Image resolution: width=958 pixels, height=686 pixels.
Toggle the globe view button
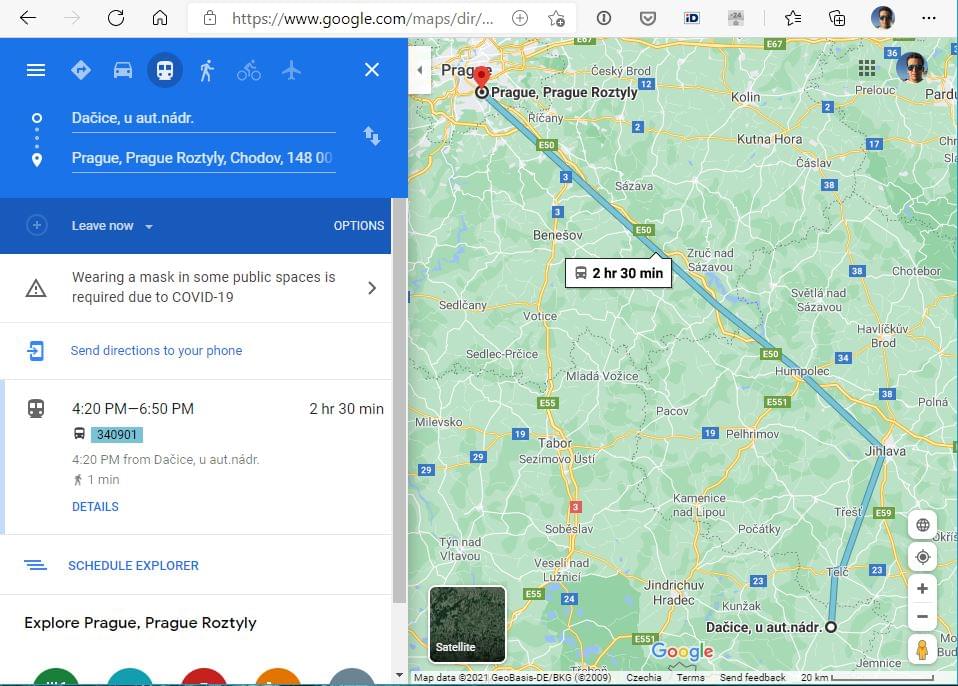coord(923,525)
